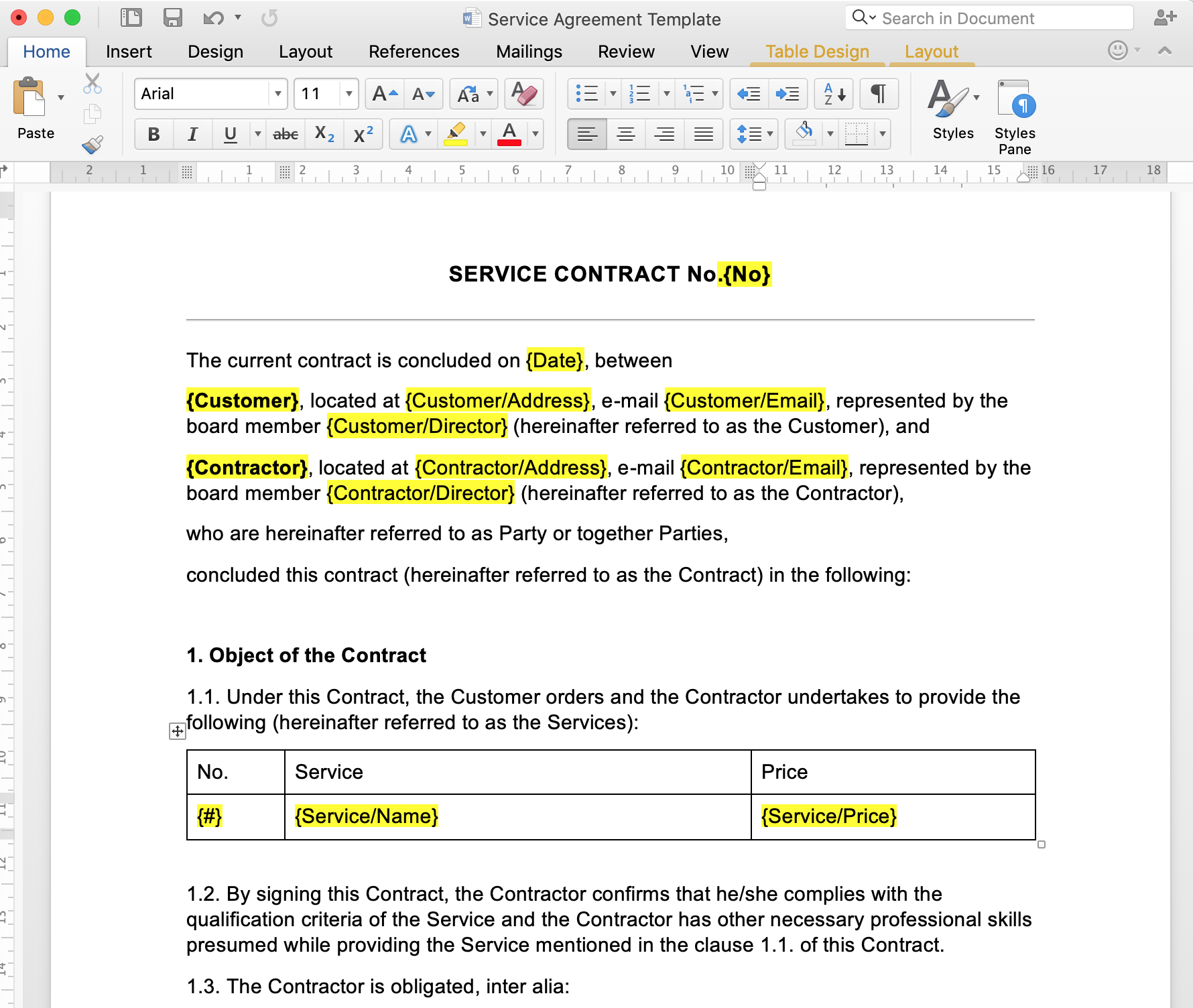Click the Save disk icon
Viewport: 1193px width, 1008px height.
[172, 18]
